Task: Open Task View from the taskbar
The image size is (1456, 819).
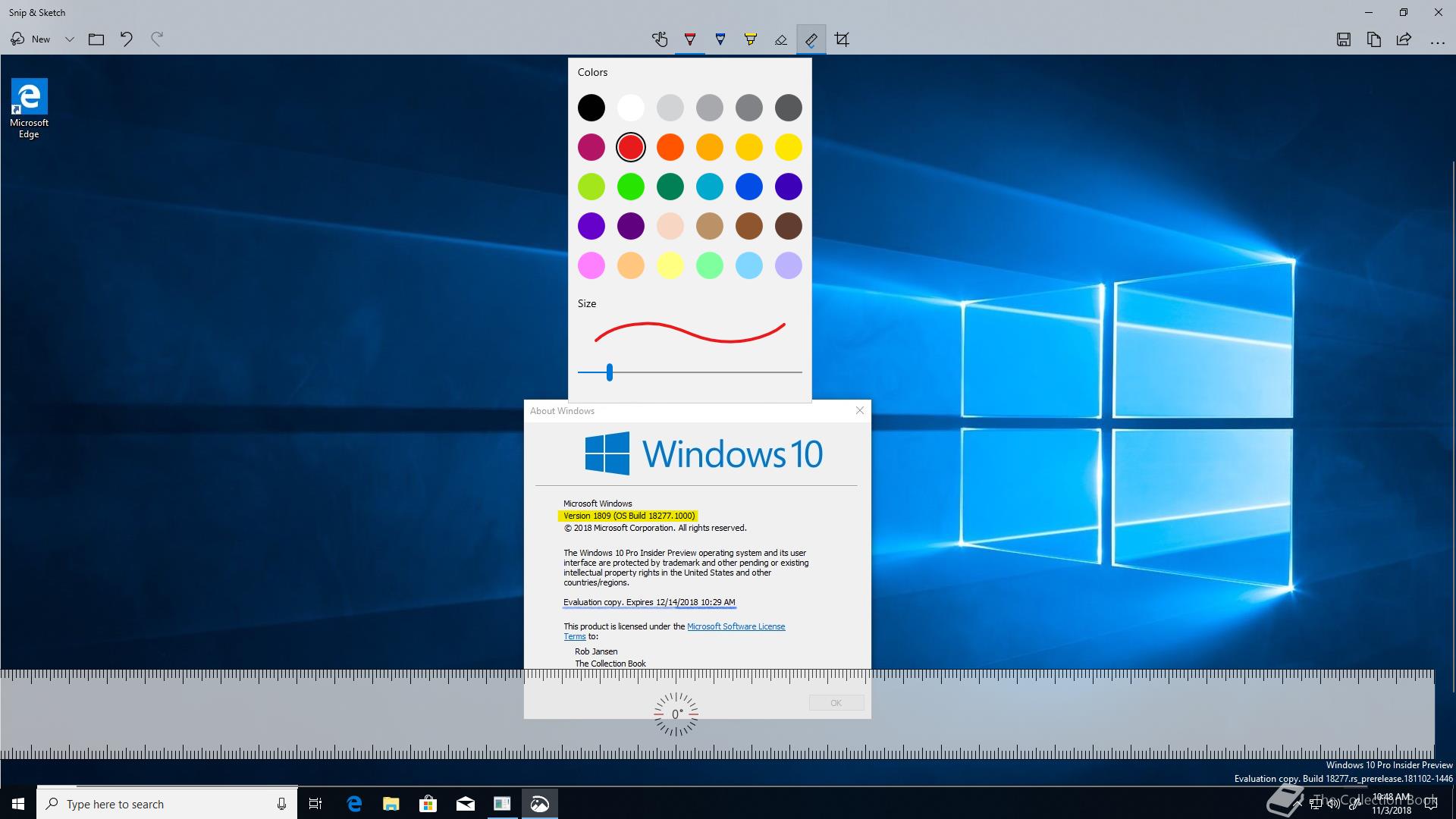Action: [x=315, y=804]
